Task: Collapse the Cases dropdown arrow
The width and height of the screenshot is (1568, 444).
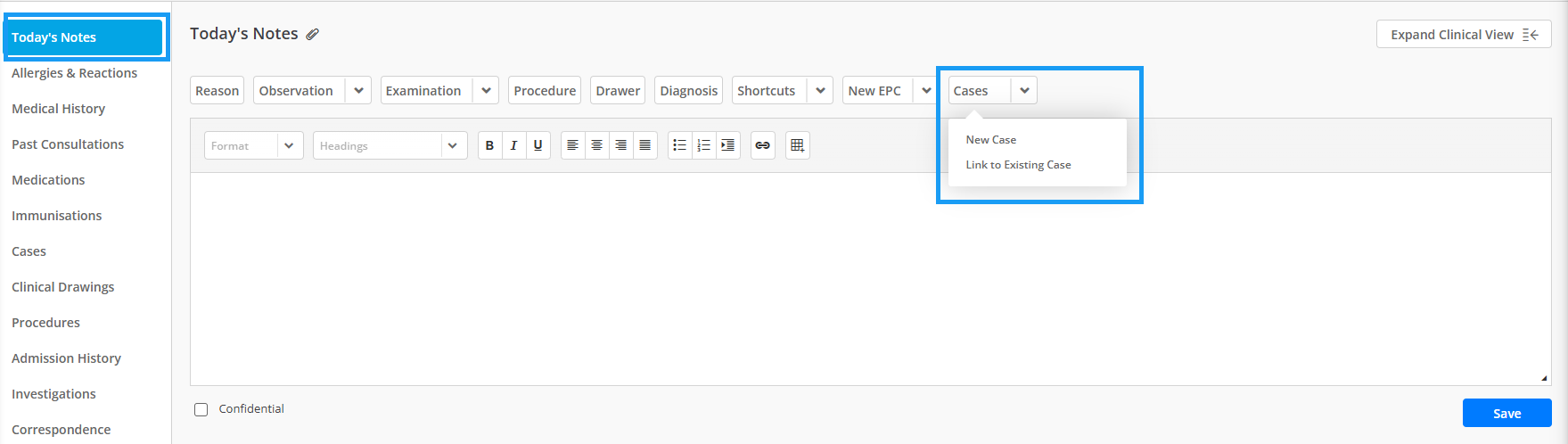Action: (x=1024, y=90)
